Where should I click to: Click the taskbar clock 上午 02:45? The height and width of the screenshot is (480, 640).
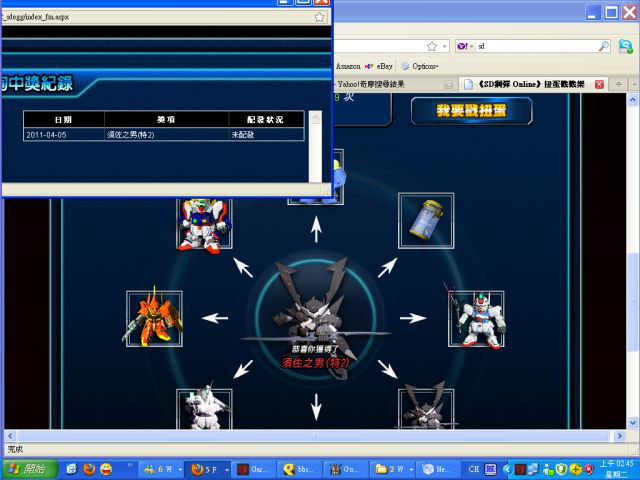616,464
